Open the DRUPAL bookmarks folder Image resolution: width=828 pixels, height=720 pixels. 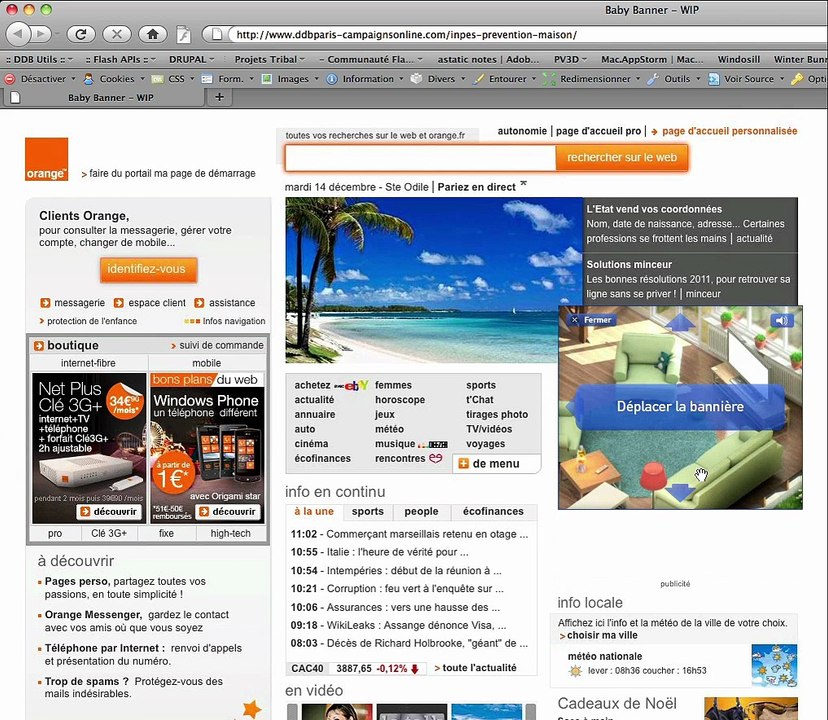tap(192, 59)
